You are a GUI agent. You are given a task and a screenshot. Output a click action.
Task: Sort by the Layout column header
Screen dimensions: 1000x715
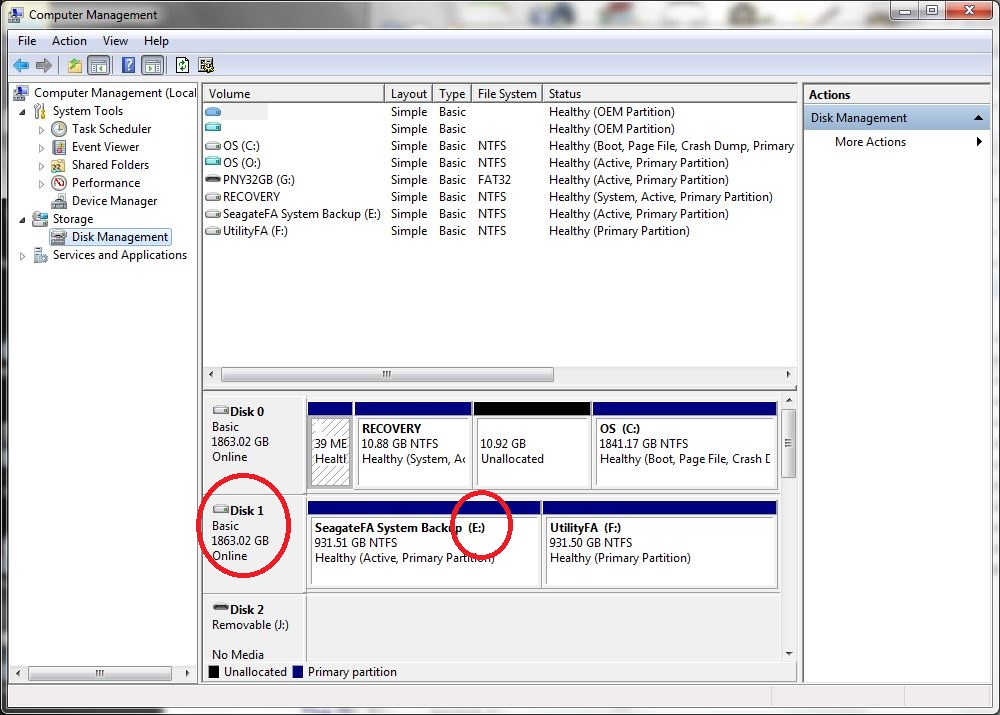pyautogui.click(x=409, y=94)
